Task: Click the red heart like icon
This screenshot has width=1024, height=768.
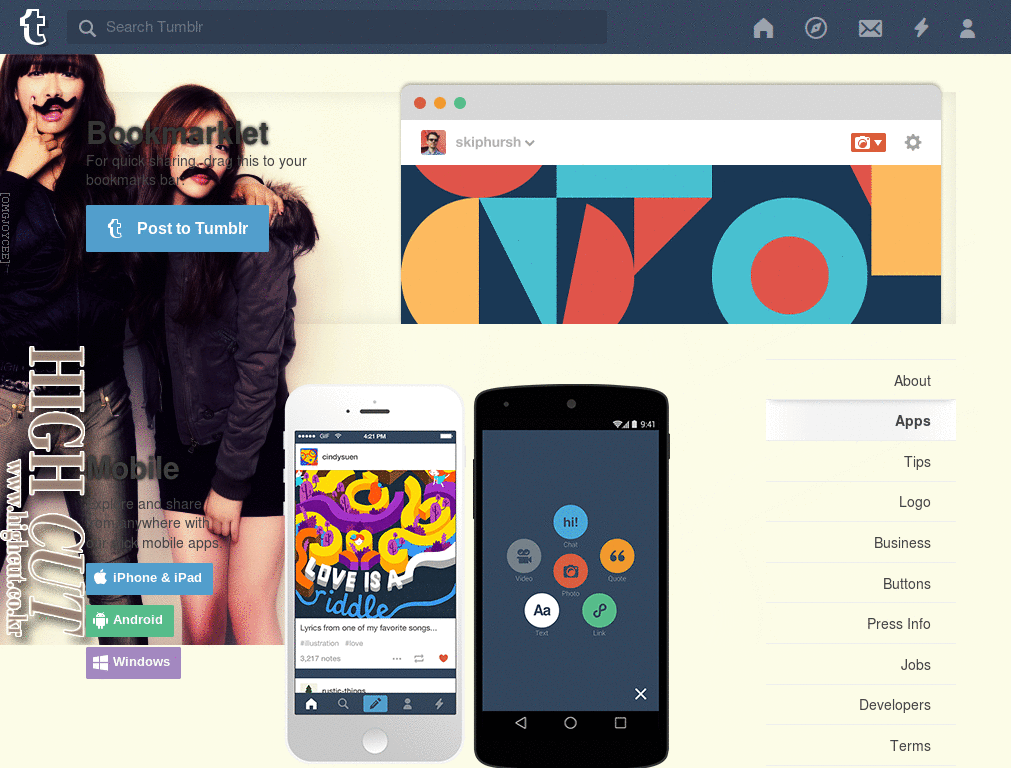Action: pyautogui.click(x=443, y=658)
